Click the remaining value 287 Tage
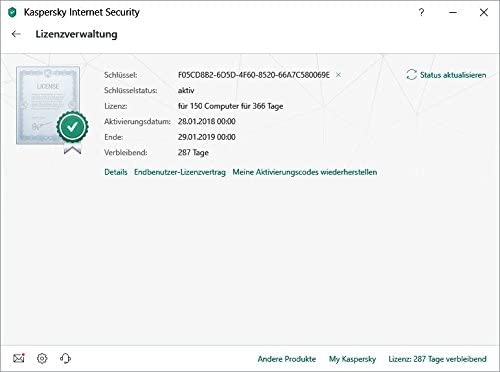The height and width of the screenshot is (372, 500). [x=193, y=153]
